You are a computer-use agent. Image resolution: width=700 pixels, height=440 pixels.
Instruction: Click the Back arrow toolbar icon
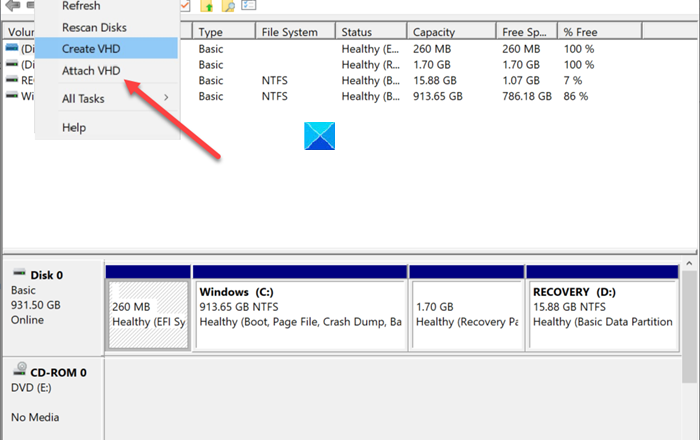tap(12, 5)
